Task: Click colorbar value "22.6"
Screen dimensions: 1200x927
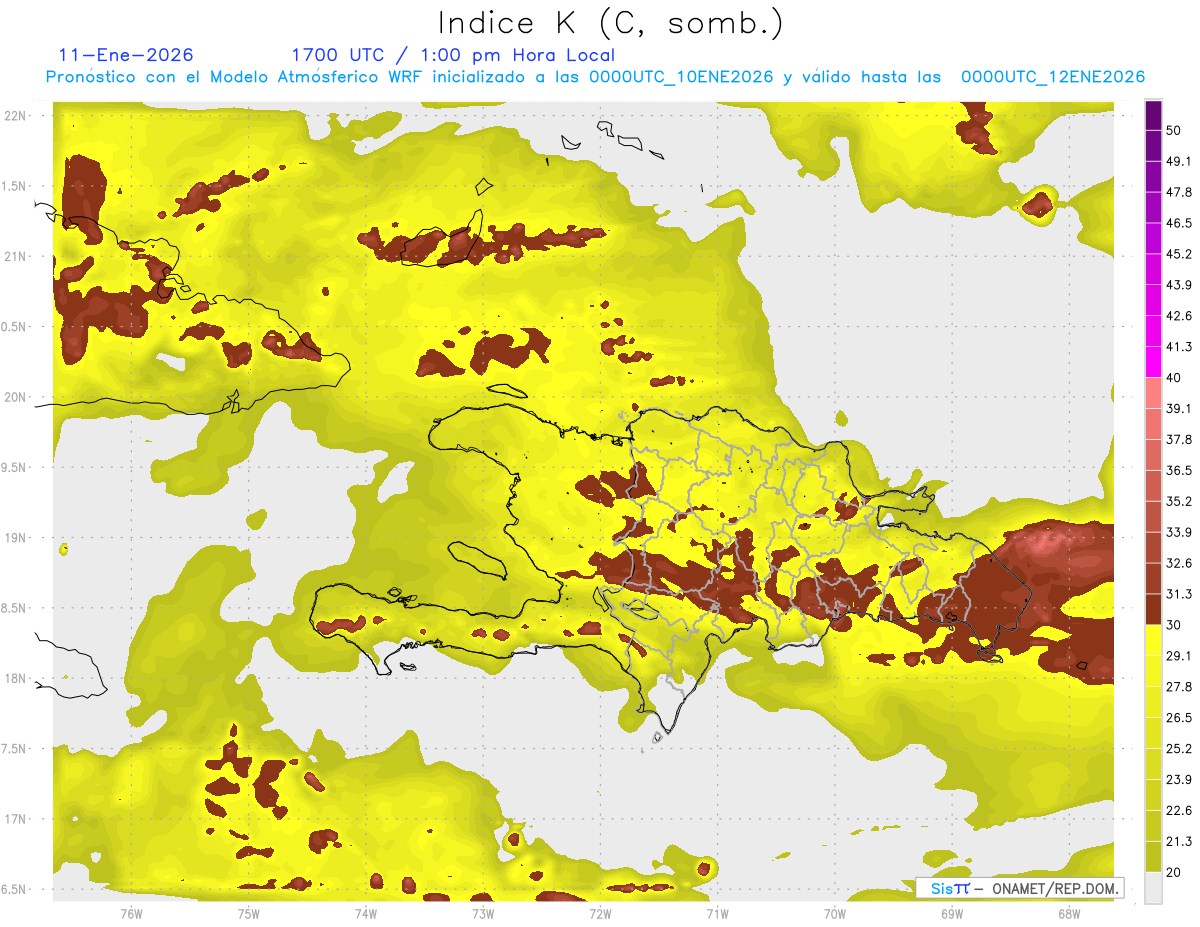Action: pos(1179,811)
